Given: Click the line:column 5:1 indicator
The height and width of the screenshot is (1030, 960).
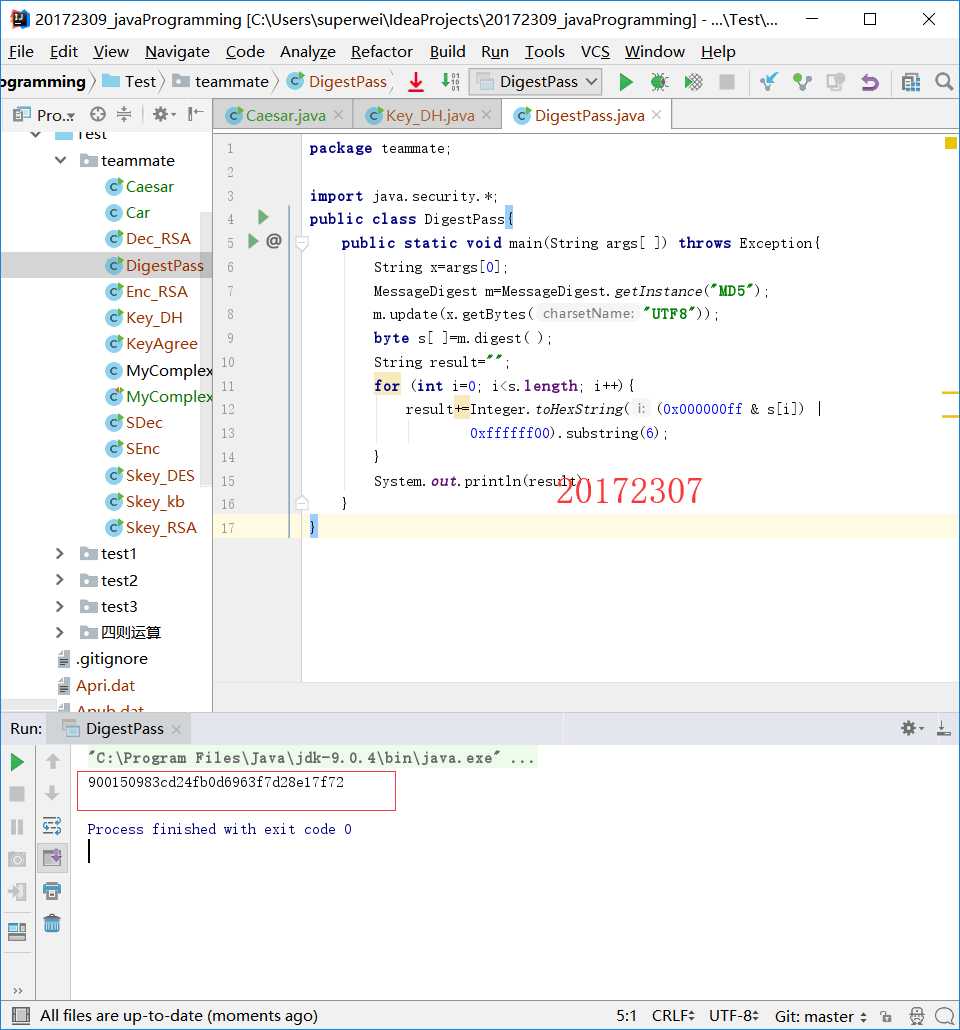Looking at the screenshot, I should pos(626,1016).
